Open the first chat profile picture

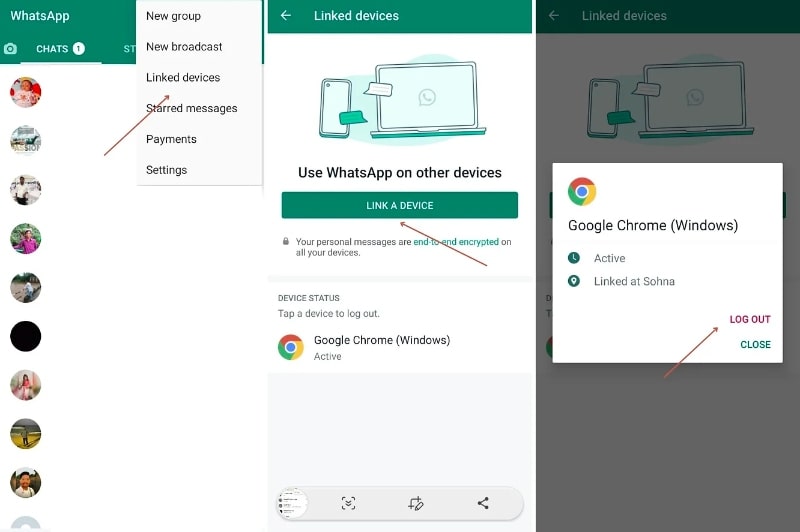pos(26,92)
